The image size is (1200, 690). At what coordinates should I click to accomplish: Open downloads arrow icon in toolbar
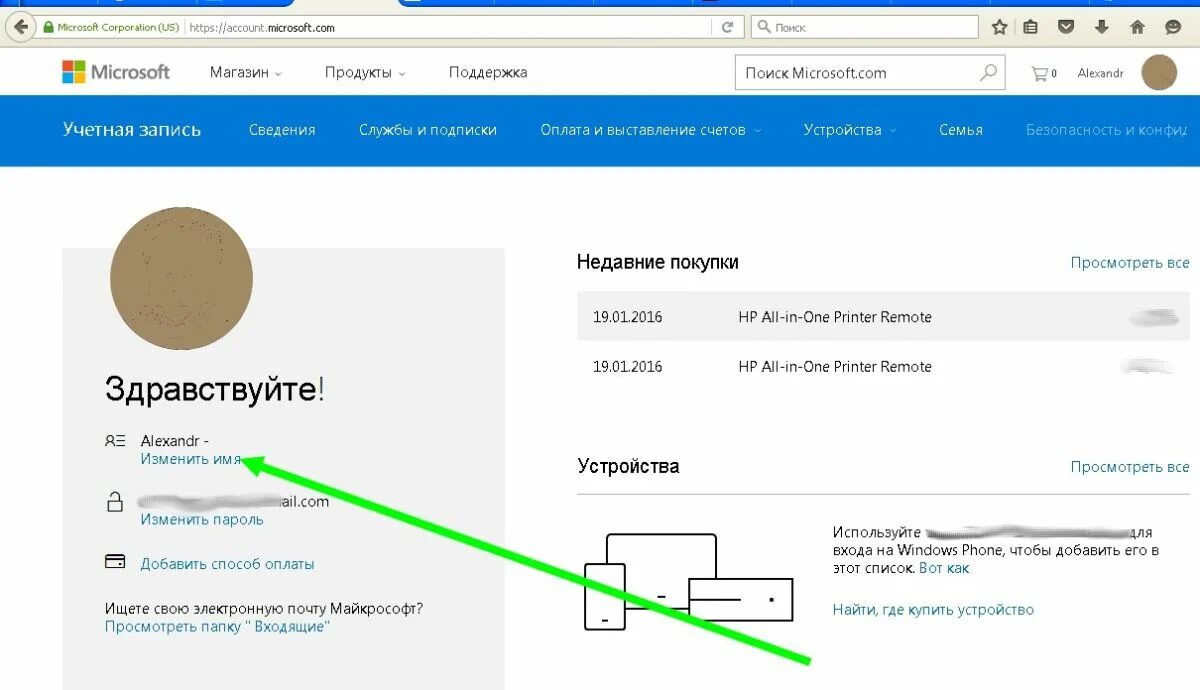[1102, 27]
